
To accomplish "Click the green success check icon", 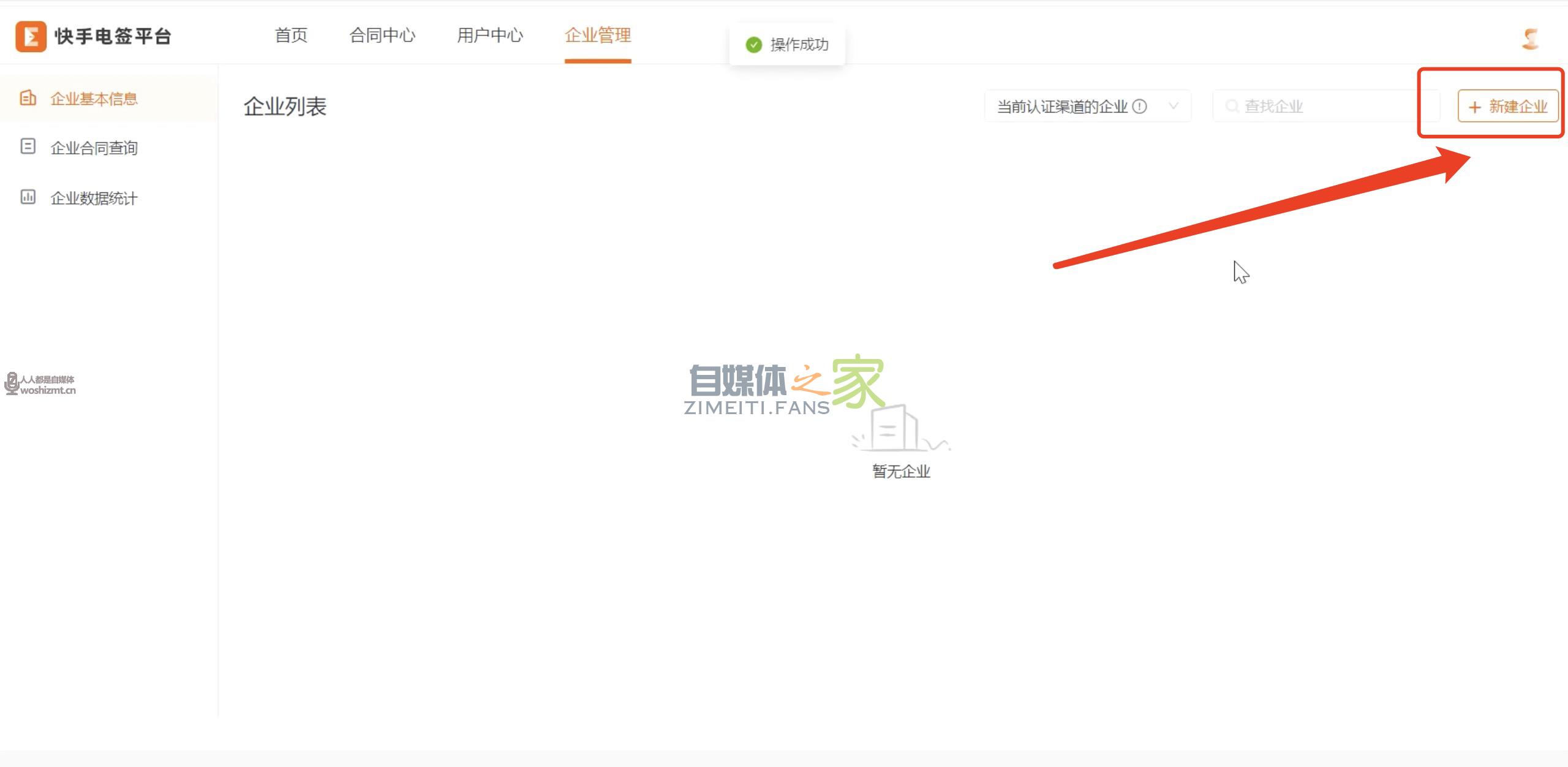I will (753, 45).
